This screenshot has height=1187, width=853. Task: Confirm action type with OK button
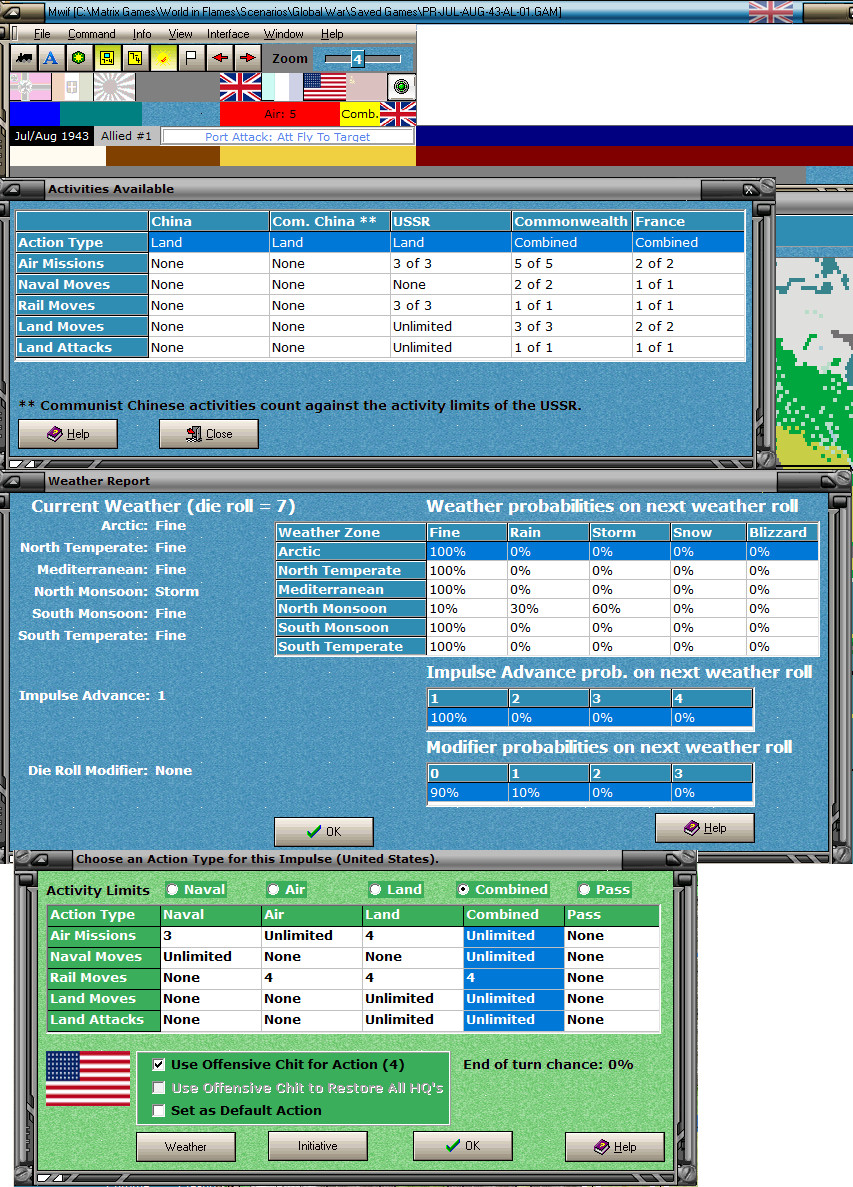(463, 1145)
